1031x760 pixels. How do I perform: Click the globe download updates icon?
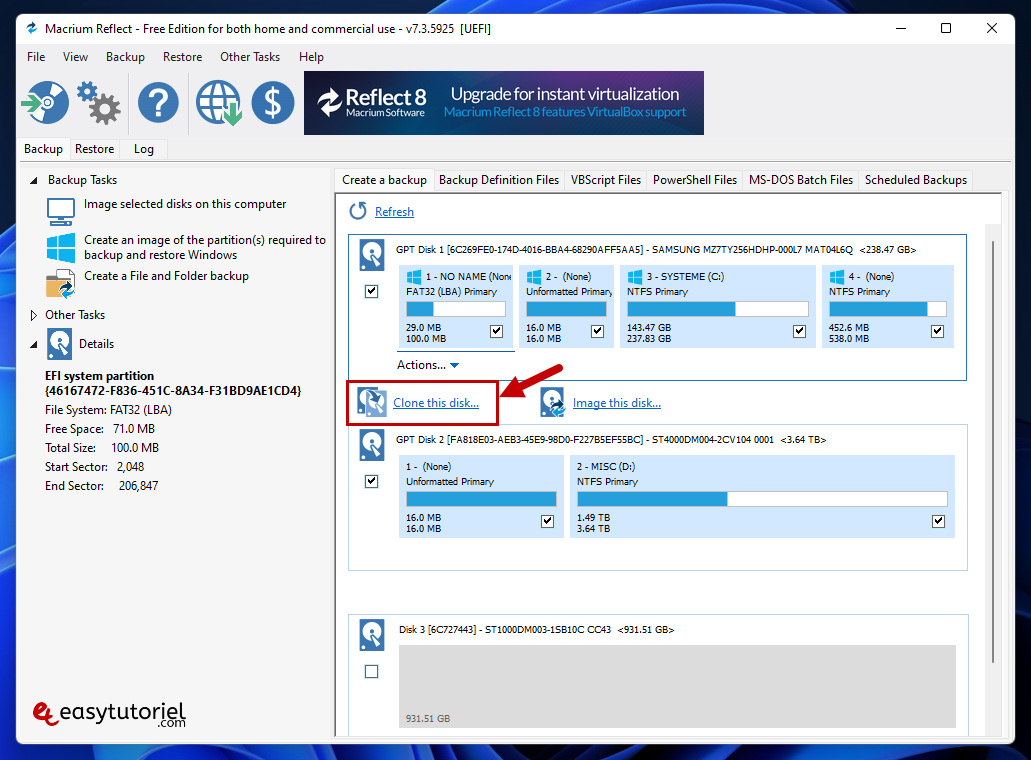click(218, 103)
